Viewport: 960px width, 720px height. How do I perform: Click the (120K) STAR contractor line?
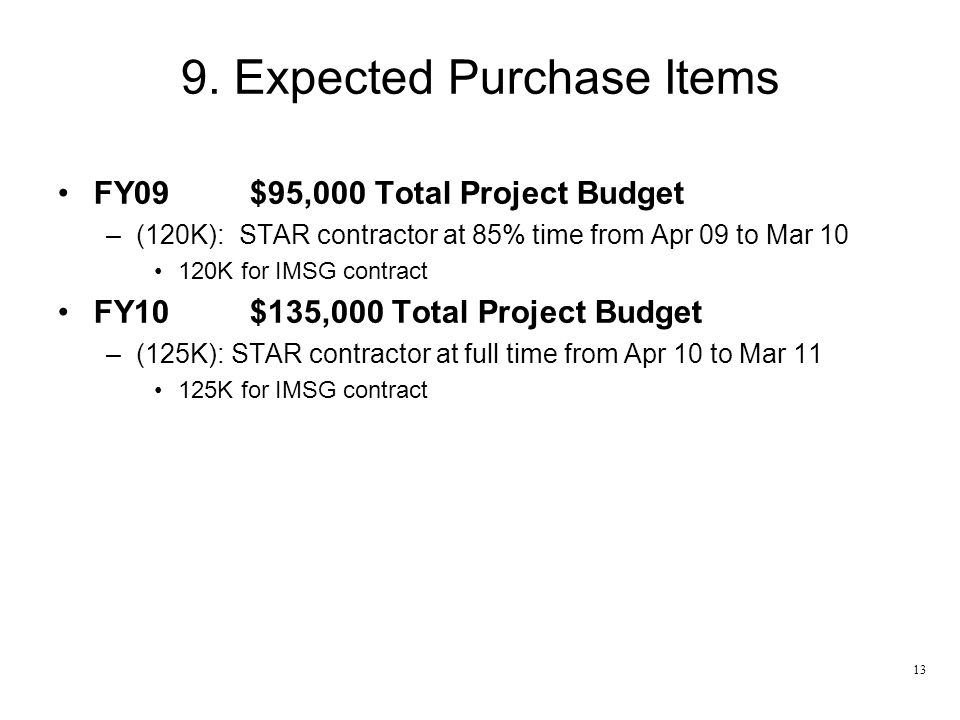492,235
